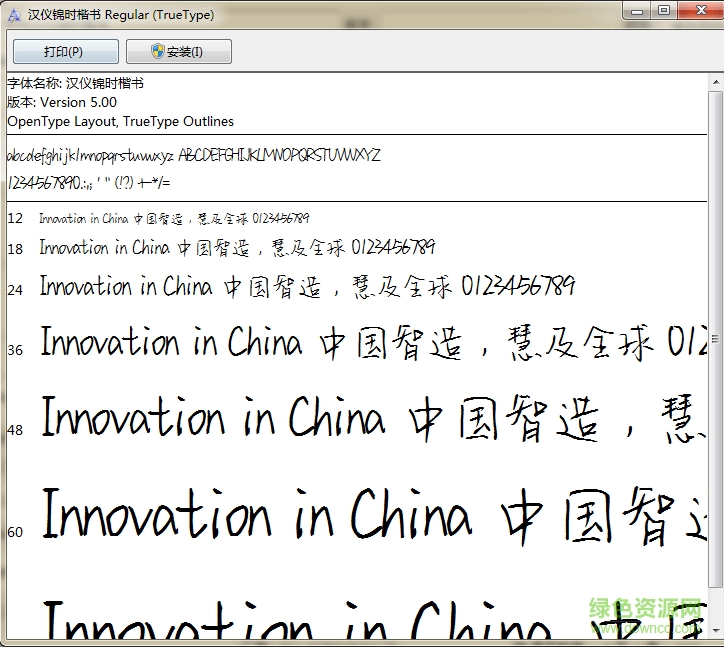724x647 pixels.
Task: Click the size 60 sample text line
Action: (x=374, y=515)
